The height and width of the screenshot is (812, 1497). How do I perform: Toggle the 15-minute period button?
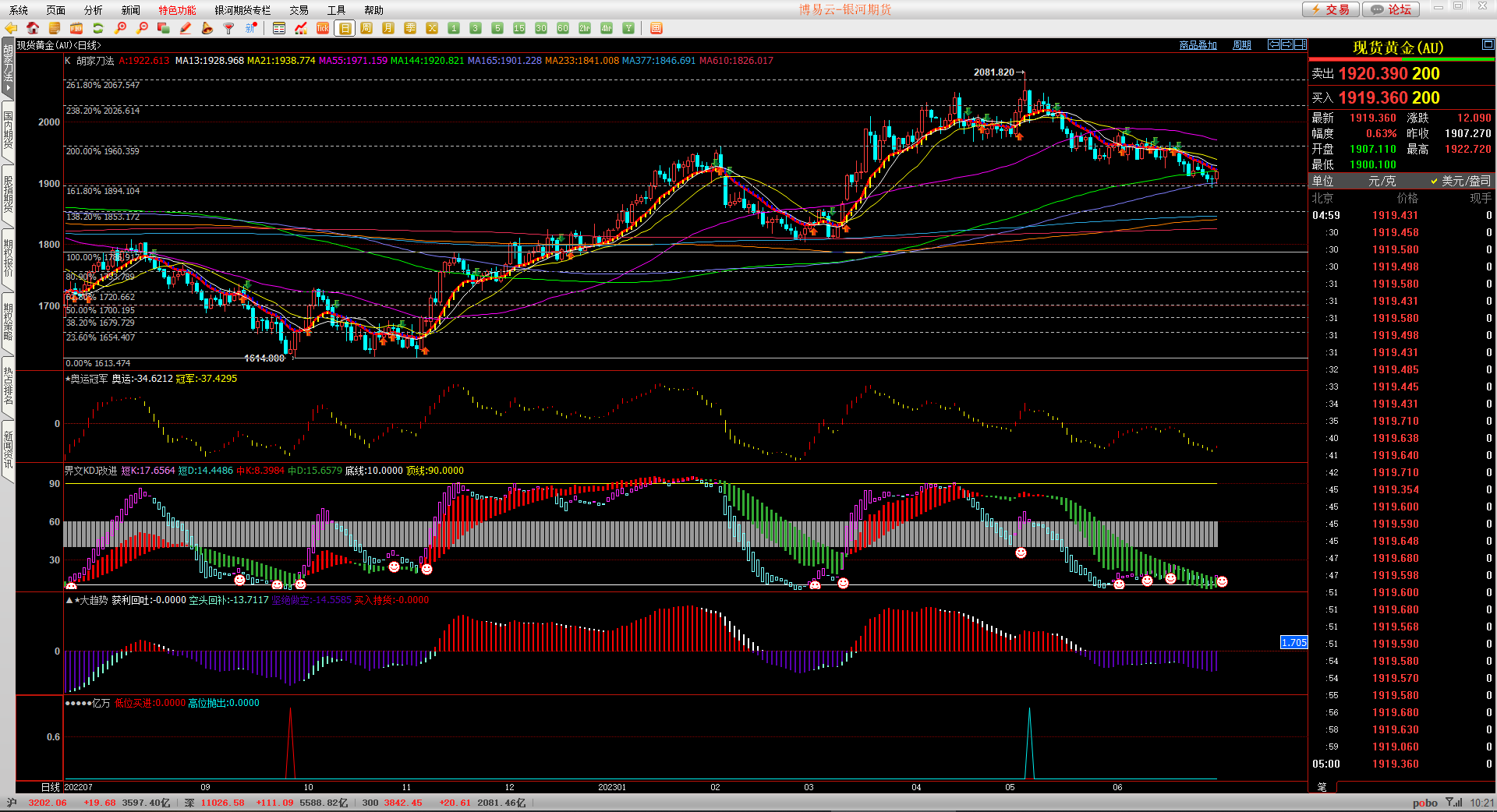[519, 28]
